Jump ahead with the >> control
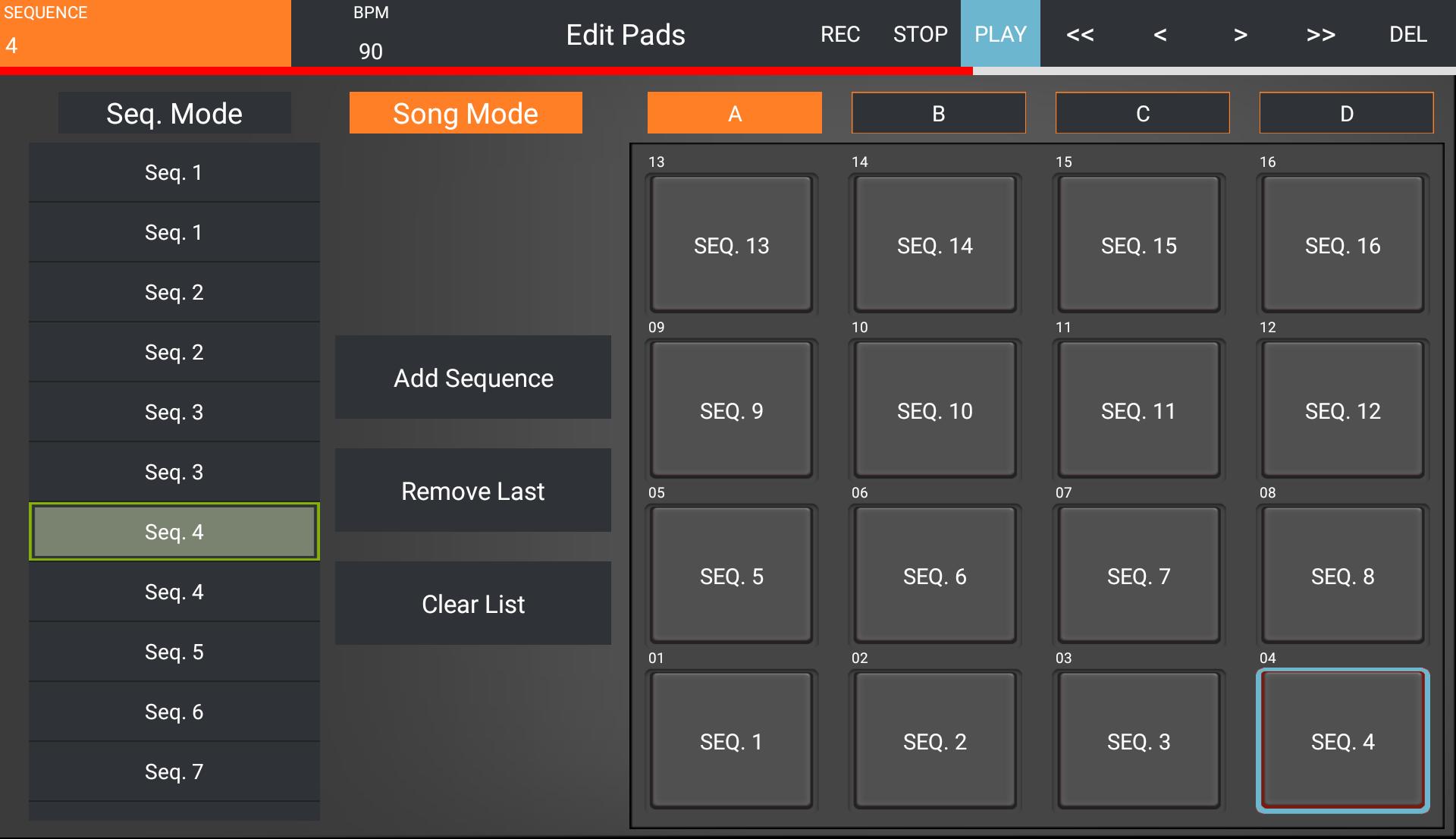Image resolution: width=1456 pixels, height=839 pixels. pos(1321,34)
